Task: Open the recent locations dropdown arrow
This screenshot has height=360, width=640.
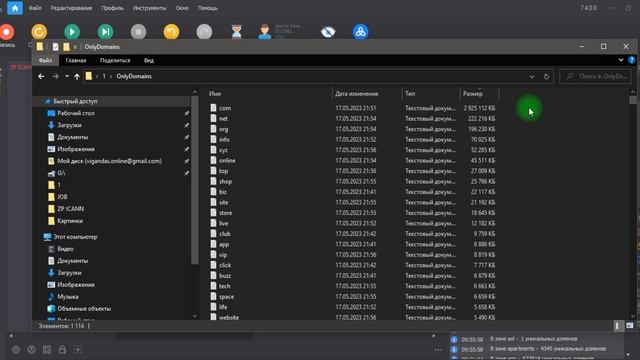Action: coord(67,76)
